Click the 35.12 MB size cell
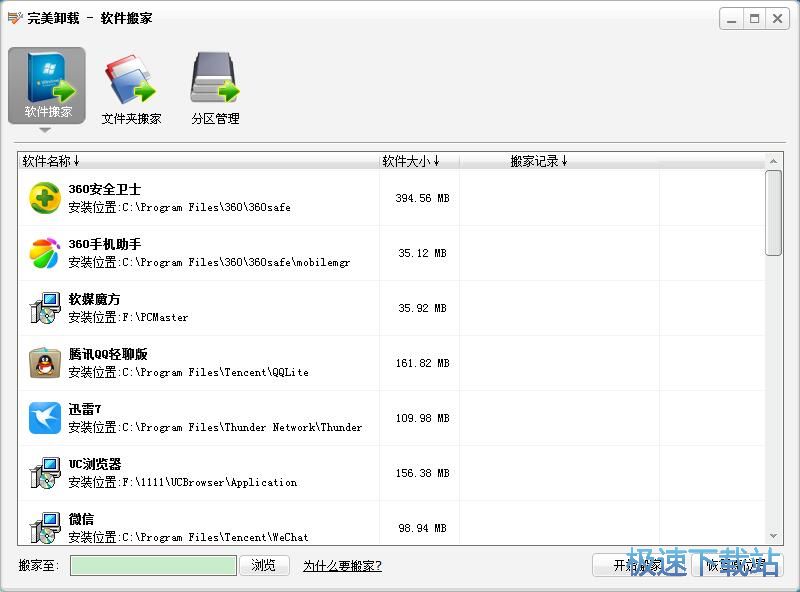800x592 pixels. pyautogui.click(x=422, y=253)
